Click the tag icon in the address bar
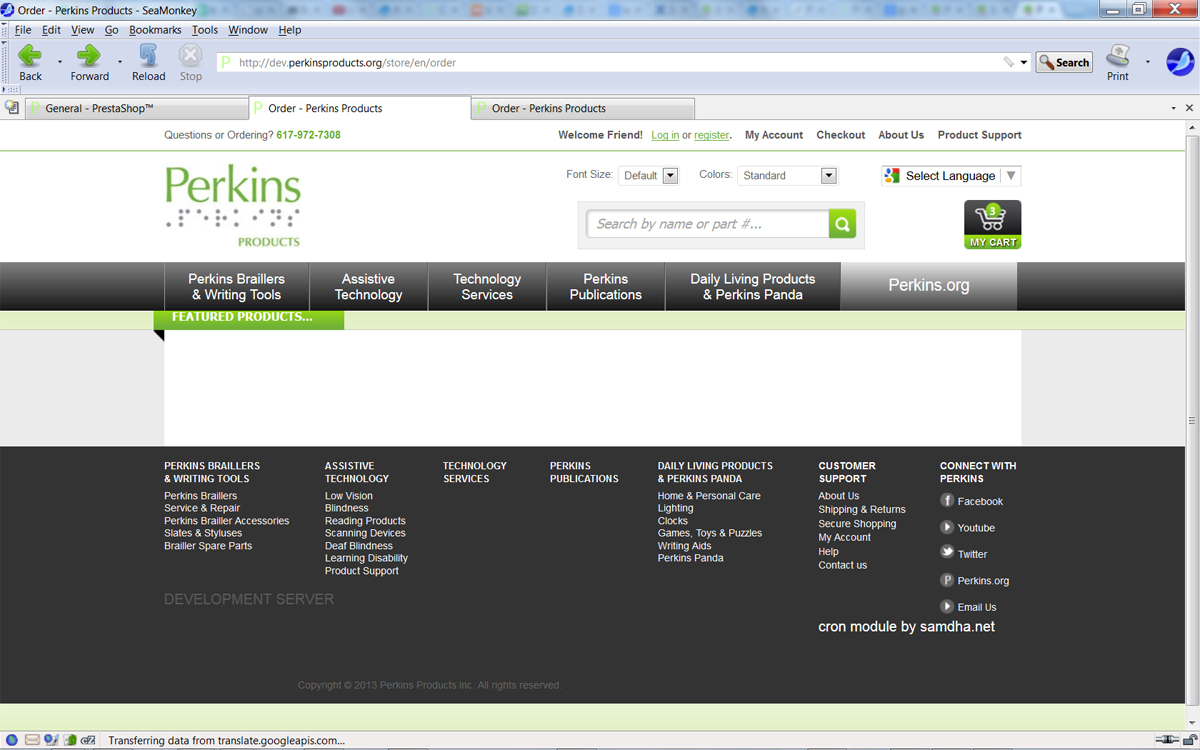 1009,62
